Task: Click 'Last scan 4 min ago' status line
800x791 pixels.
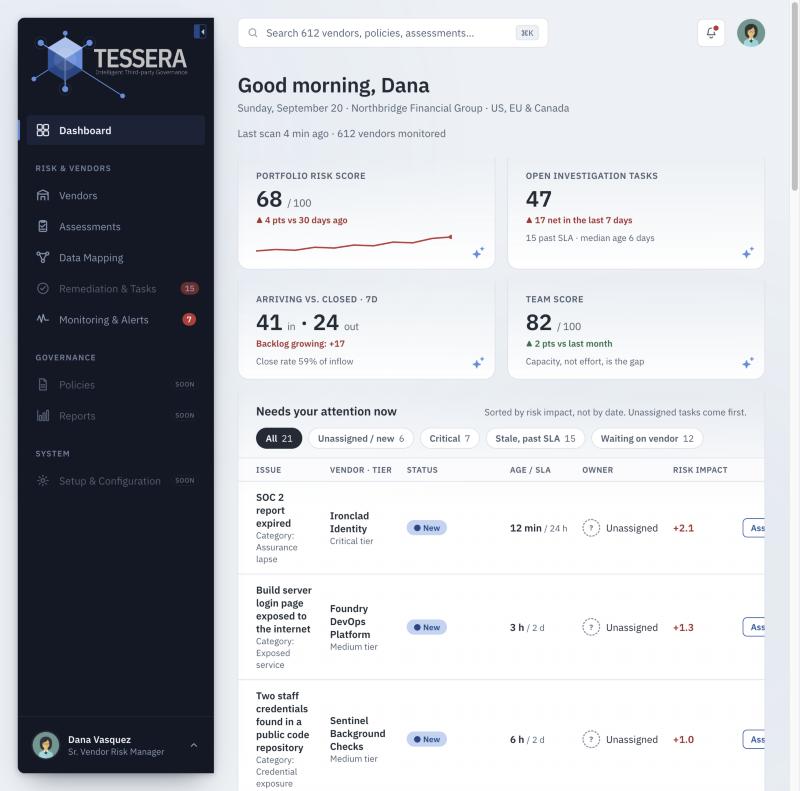Action: tap(341, 133)
